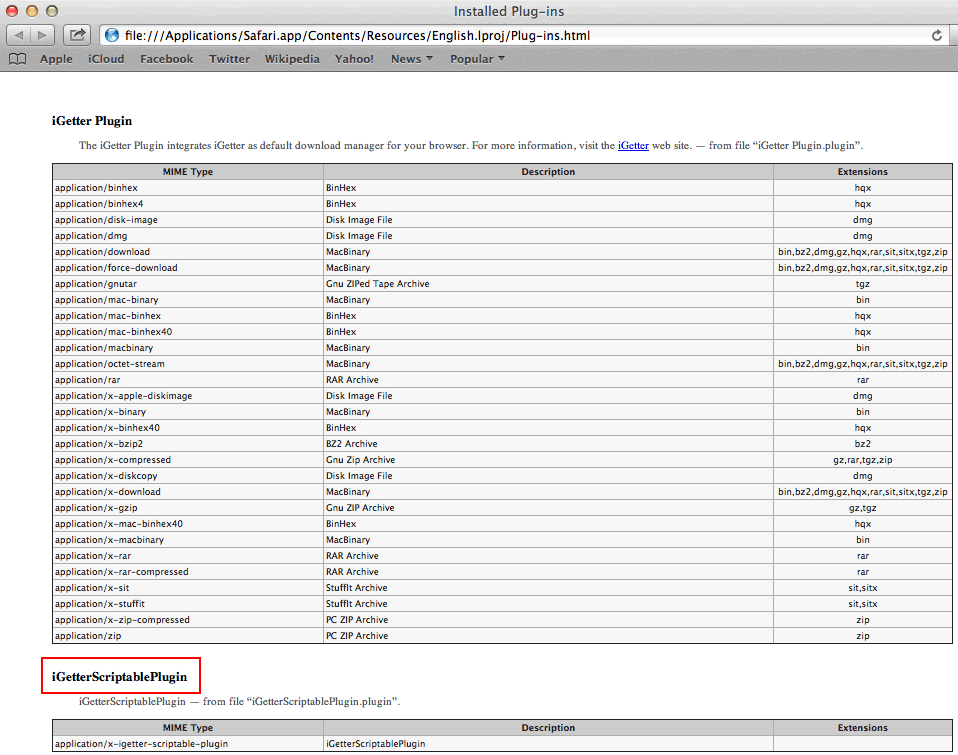958x755 pixels.
Task: Click the Back navigation arrow
Action: coord(19,35)
